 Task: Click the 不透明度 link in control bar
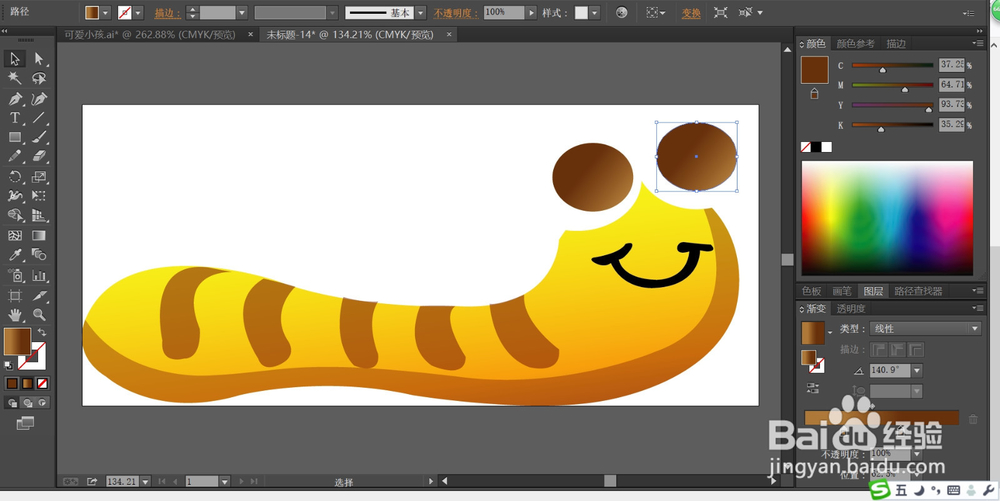click(455, 13)
